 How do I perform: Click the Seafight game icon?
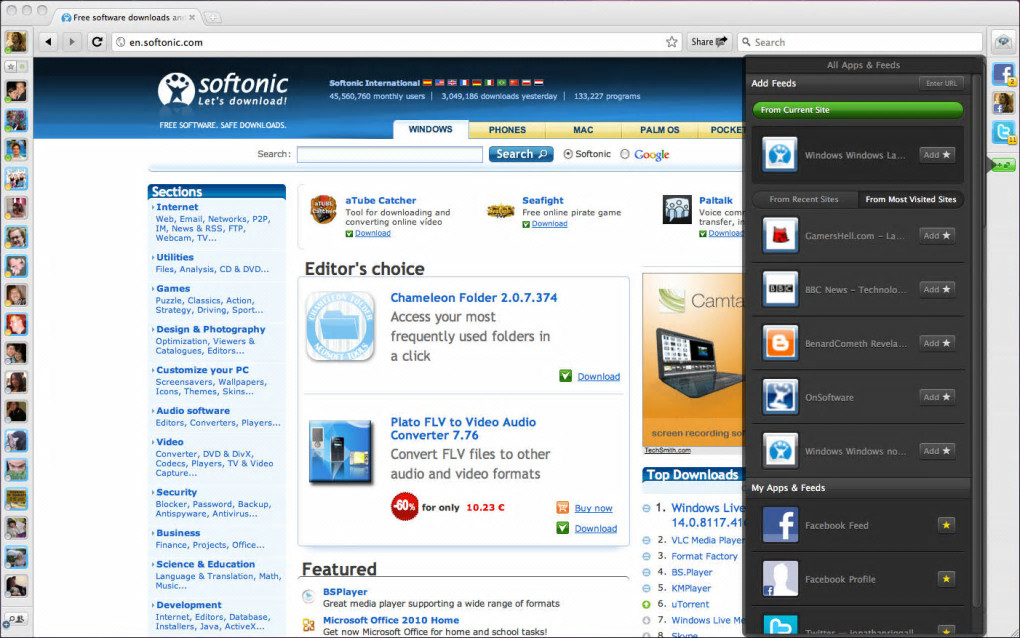pos(500,211)
